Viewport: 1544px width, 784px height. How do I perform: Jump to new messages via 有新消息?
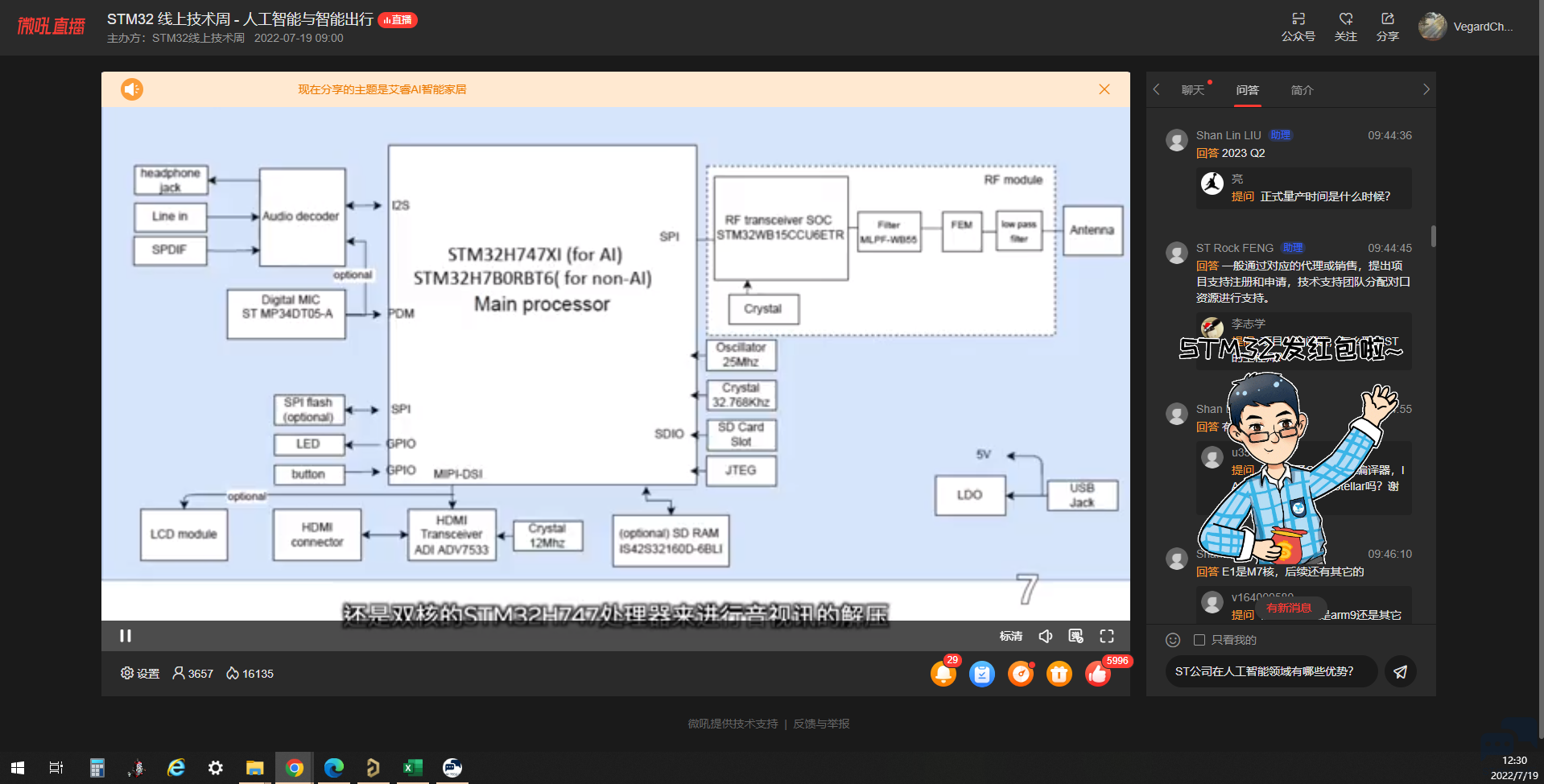(x=1289, y=609)
